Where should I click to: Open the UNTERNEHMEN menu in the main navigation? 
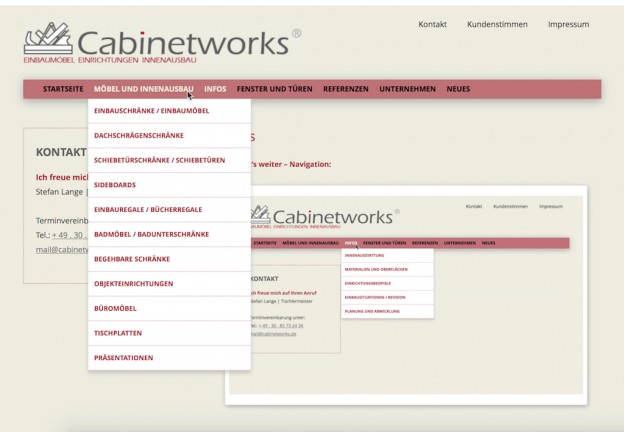(407, 89)
